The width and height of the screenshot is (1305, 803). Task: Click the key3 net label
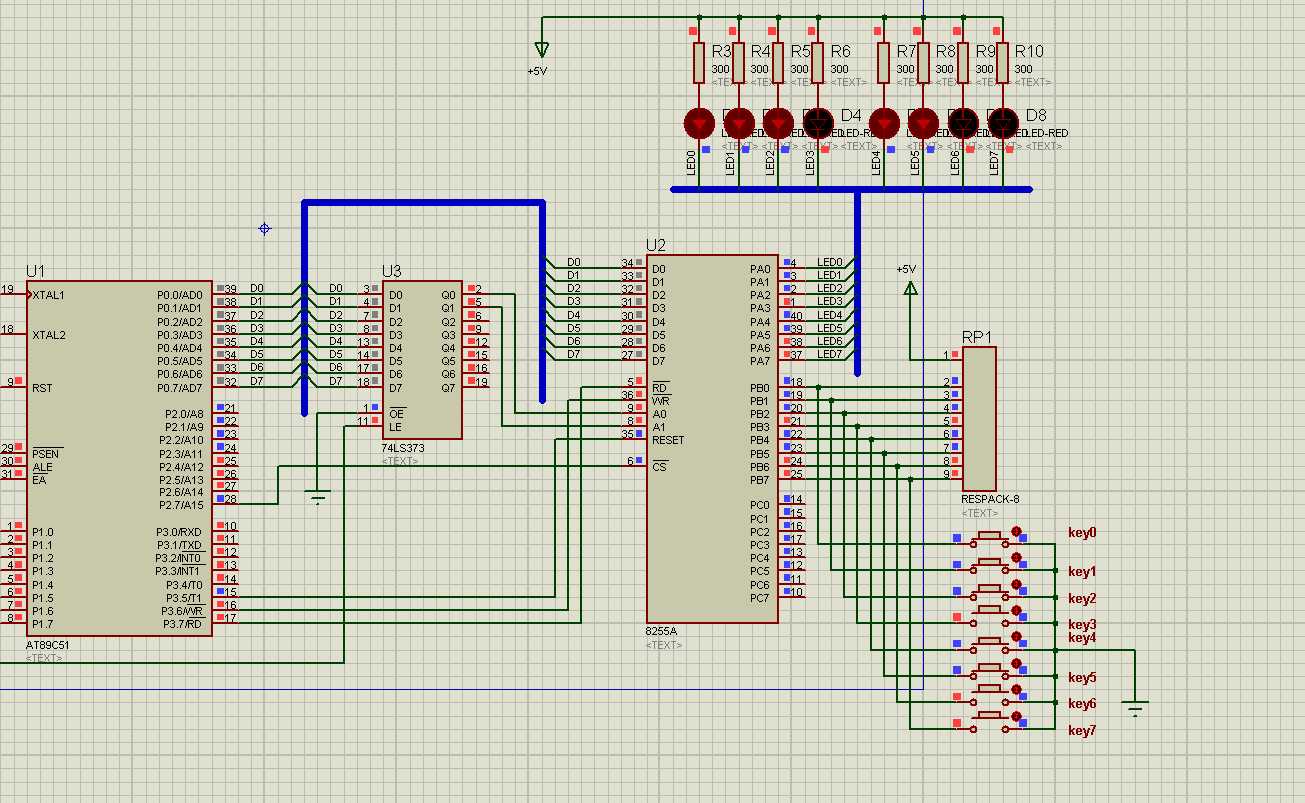point(1082,625)
